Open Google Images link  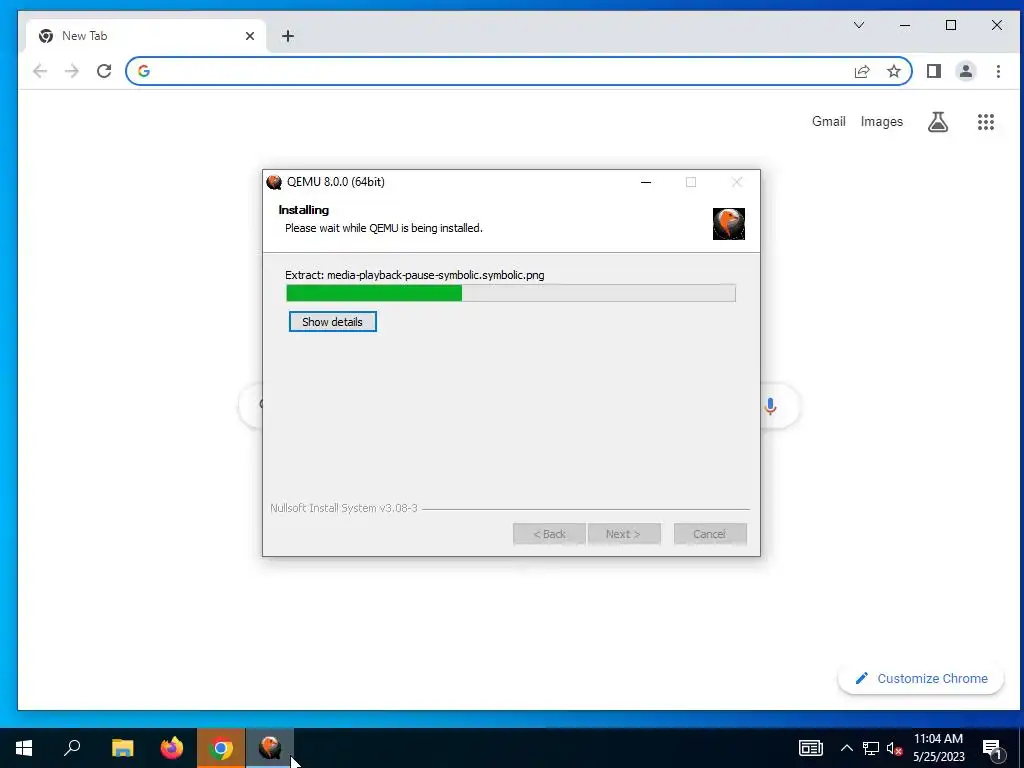point(882,121)
